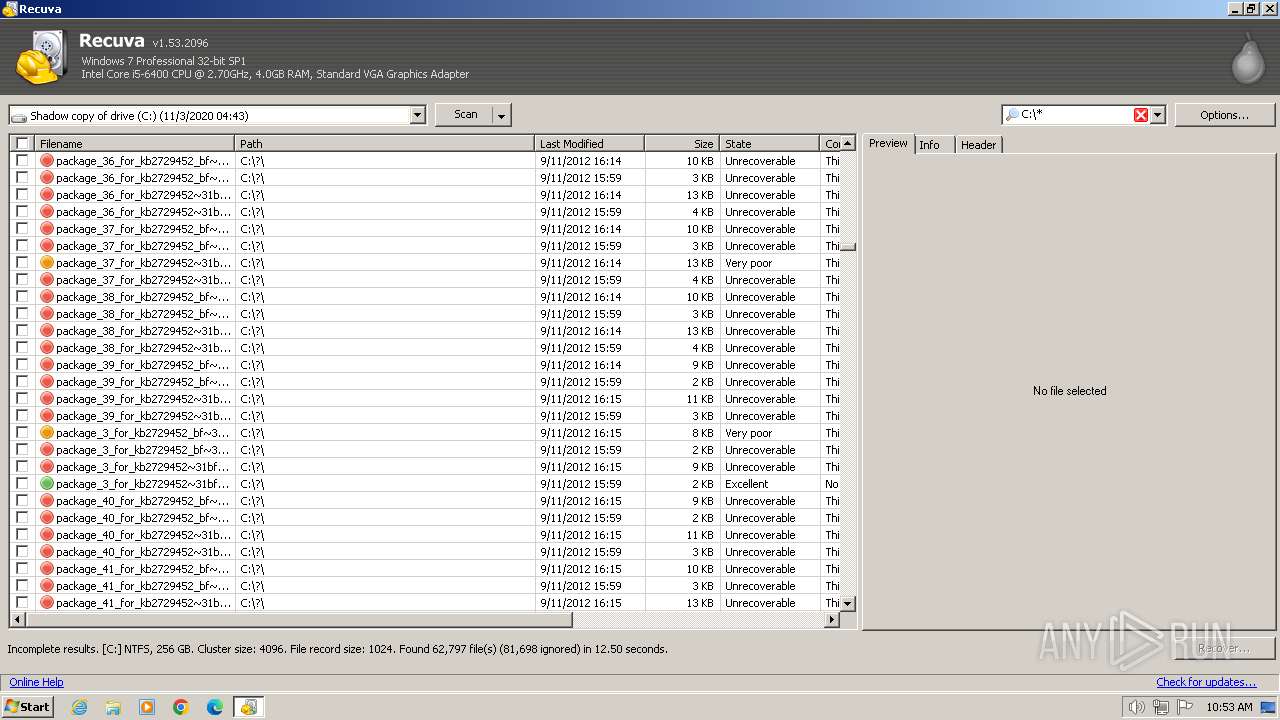
Task: Click the Check for updates link
Action: [x=1206, y=682]
